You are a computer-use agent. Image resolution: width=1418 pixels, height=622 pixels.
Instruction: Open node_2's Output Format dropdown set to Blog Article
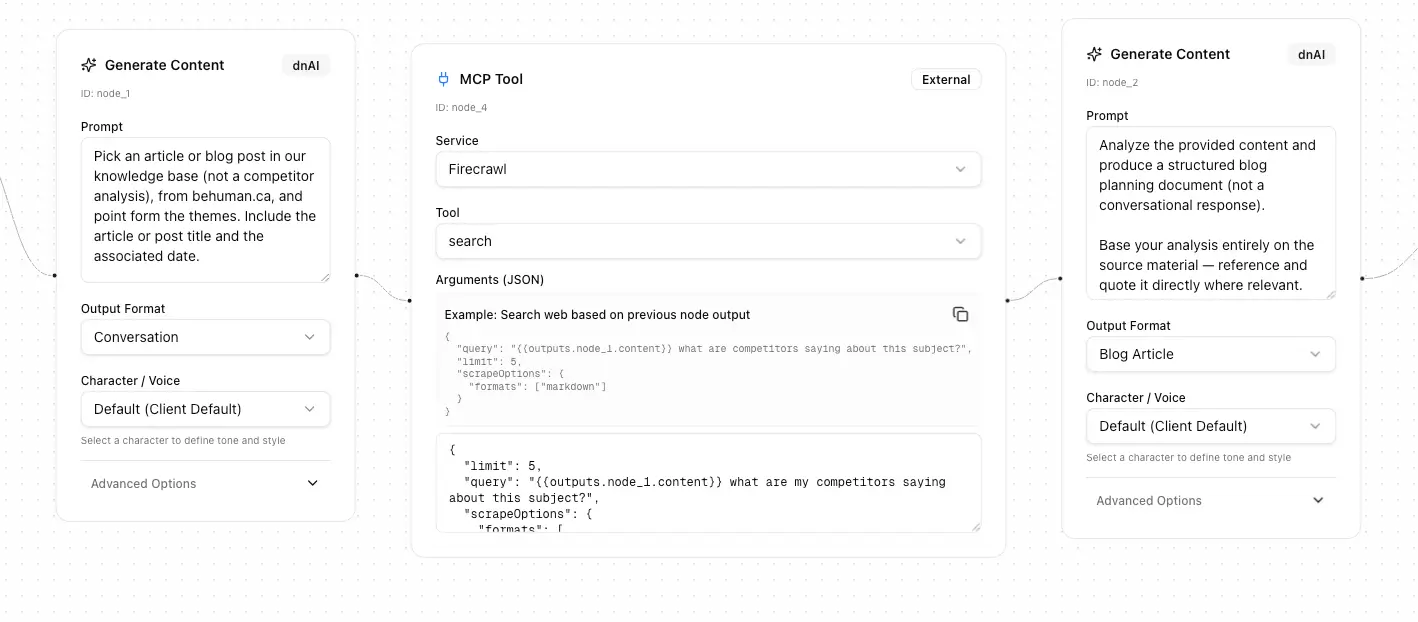pos(1210,354)
